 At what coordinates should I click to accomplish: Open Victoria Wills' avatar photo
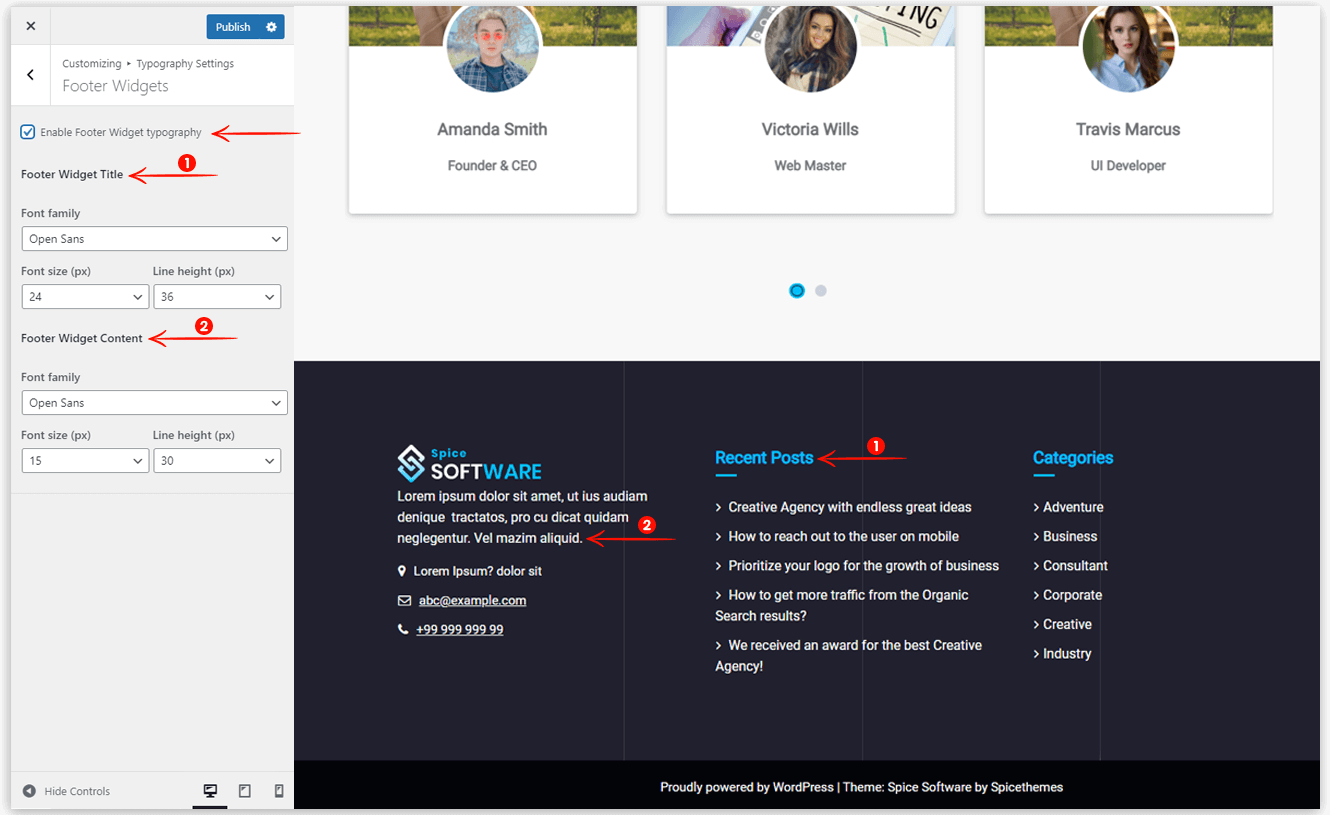tap(811, 46)
